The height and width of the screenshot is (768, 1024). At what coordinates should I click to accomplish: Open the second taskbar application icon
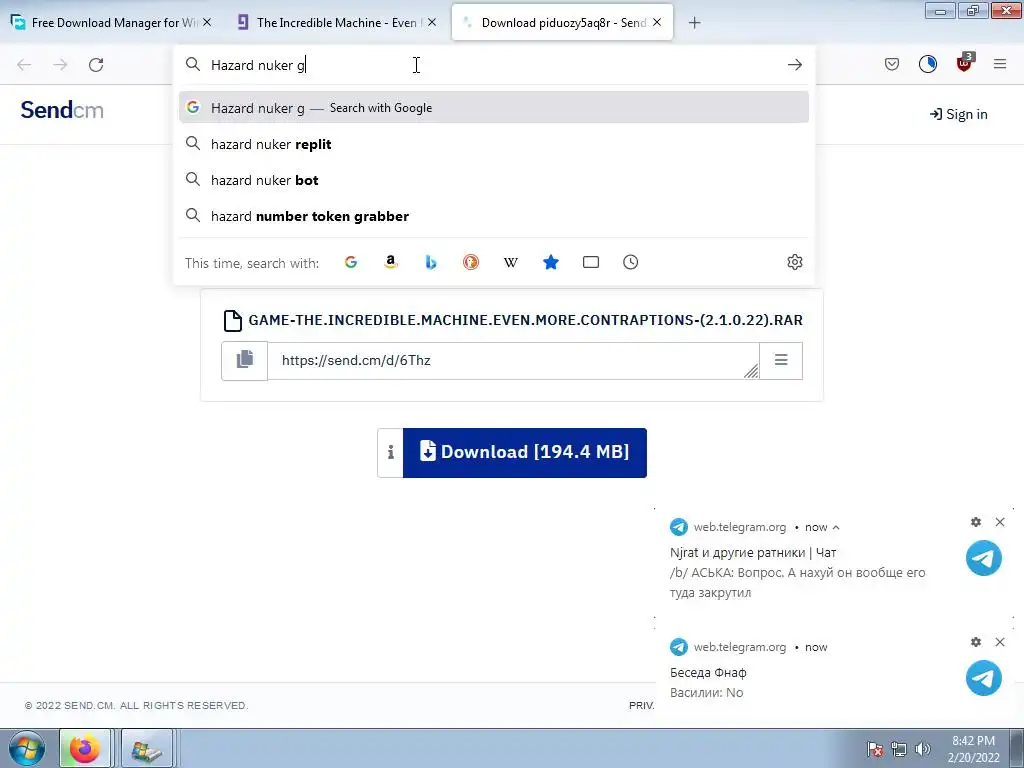(147, 748)
